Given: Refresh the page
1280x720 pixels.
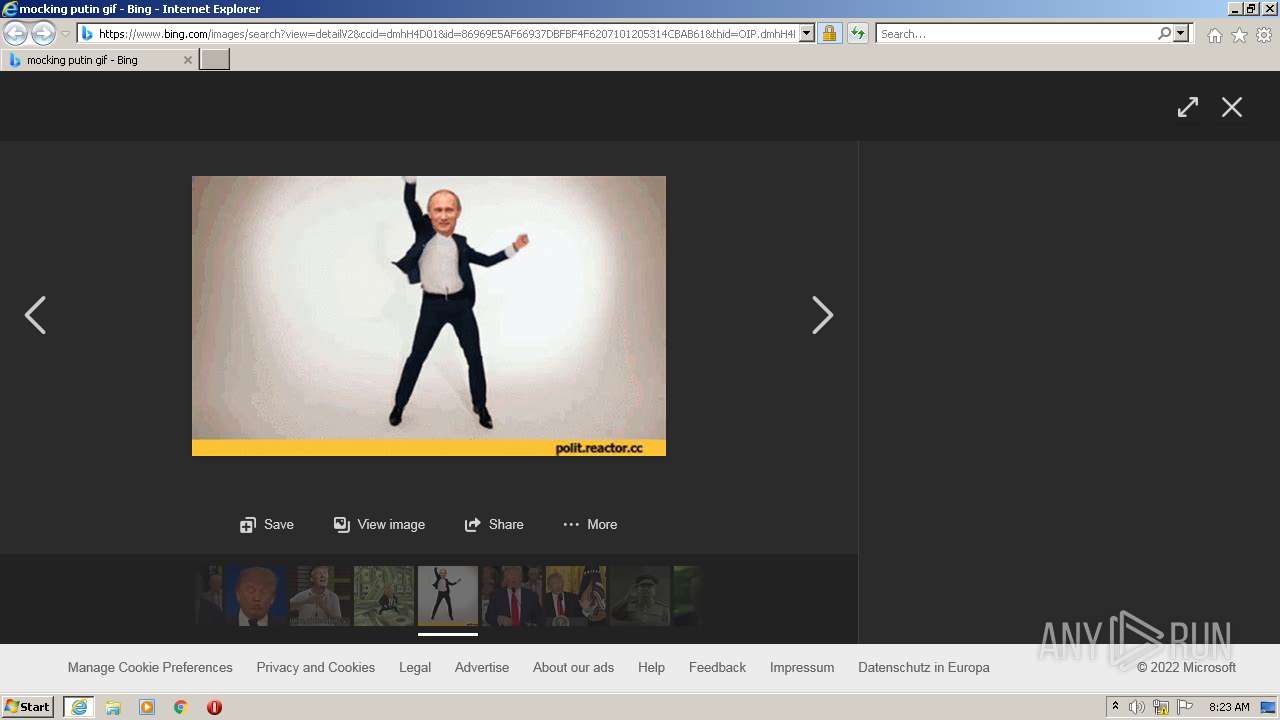Looking at the screenshot, I should click(x=858, y=34).
